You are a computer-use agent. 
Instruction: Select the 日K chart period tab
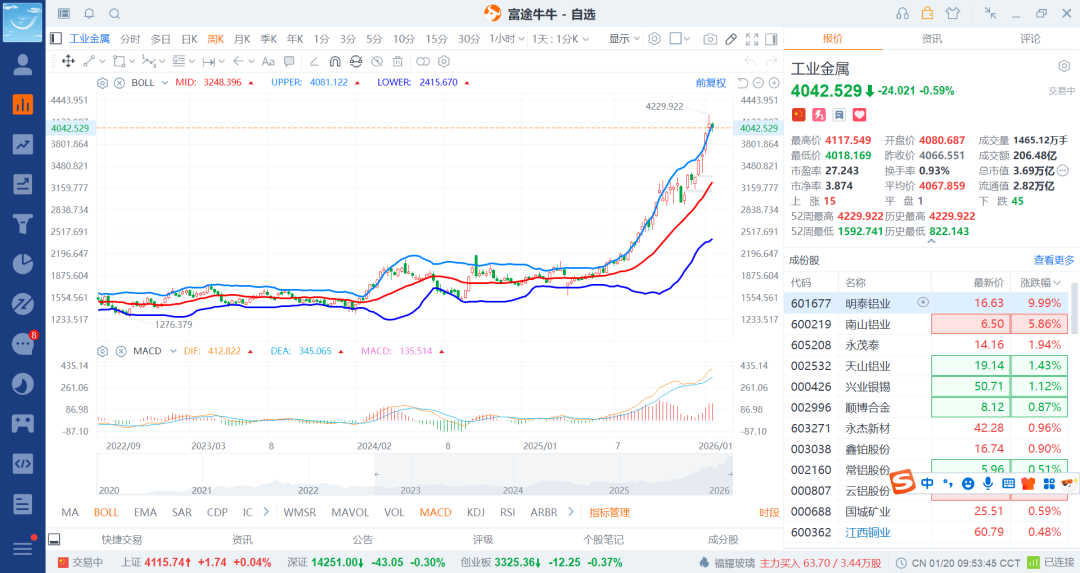[x=189, y=39]
